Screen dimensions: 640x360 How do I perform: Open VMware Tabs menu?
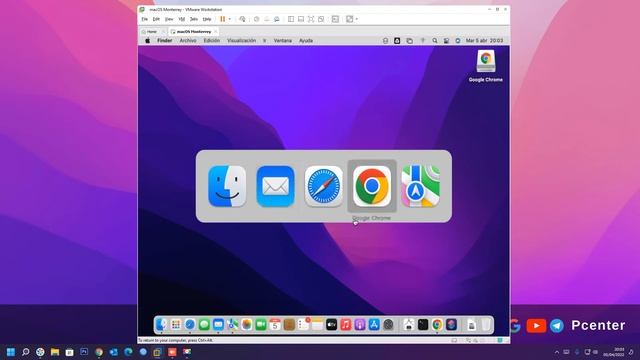pos(194,19)
